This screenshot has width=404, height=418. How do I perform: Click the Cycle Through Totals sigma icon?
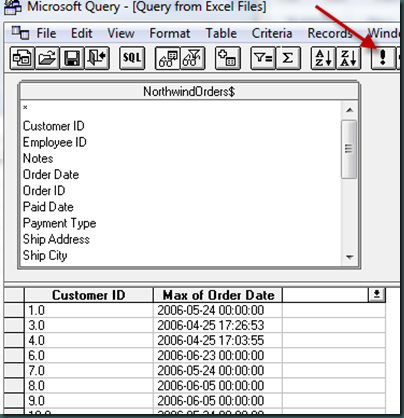coord(288,58)
